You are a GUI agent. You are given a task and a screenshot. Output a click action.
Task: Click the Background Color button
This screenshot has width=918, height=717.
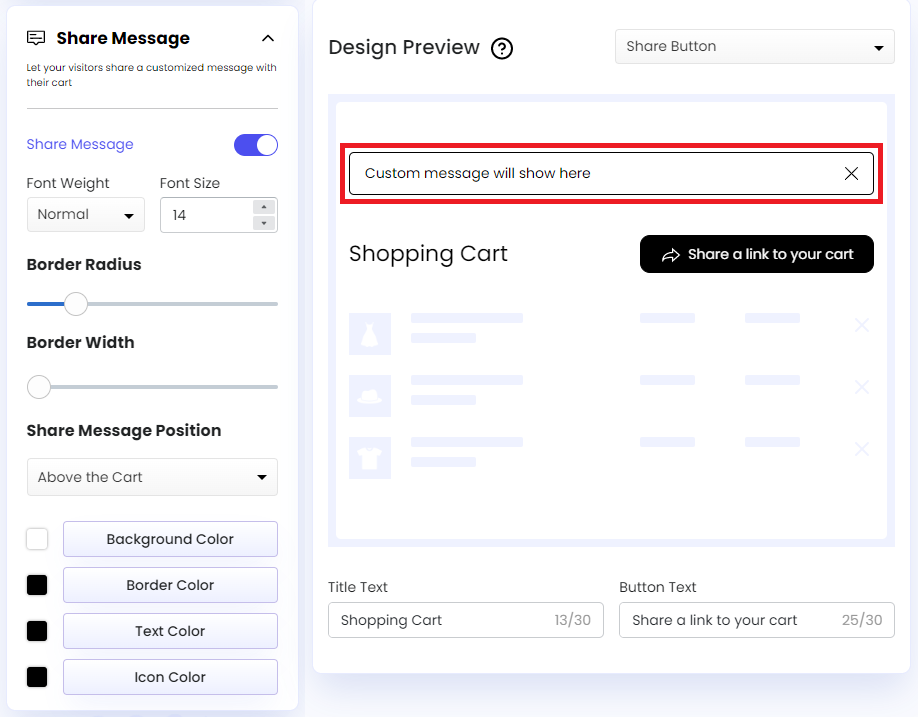click(170, 539)
